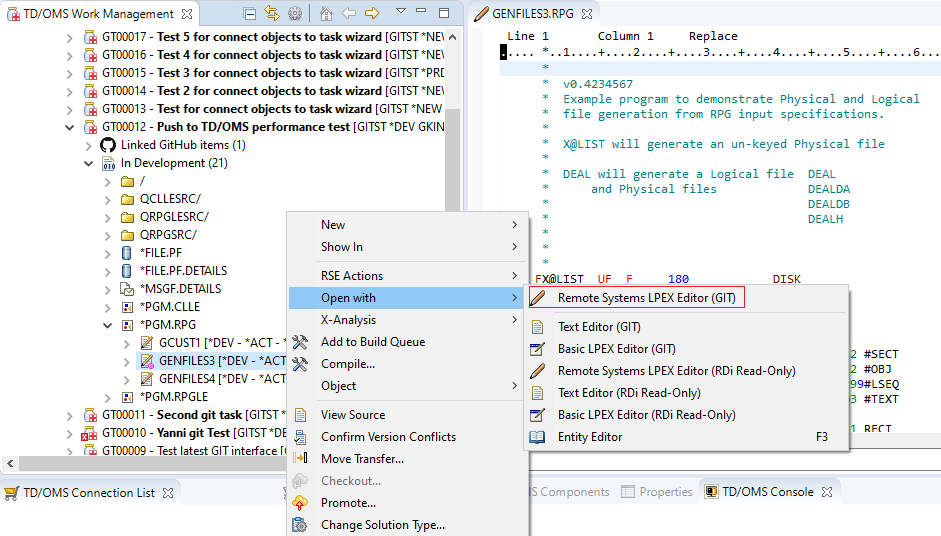This screenshot has height=536, width=941.
Task: Click the Linked GitHub items octocat icon
Action: click(108, 145)
